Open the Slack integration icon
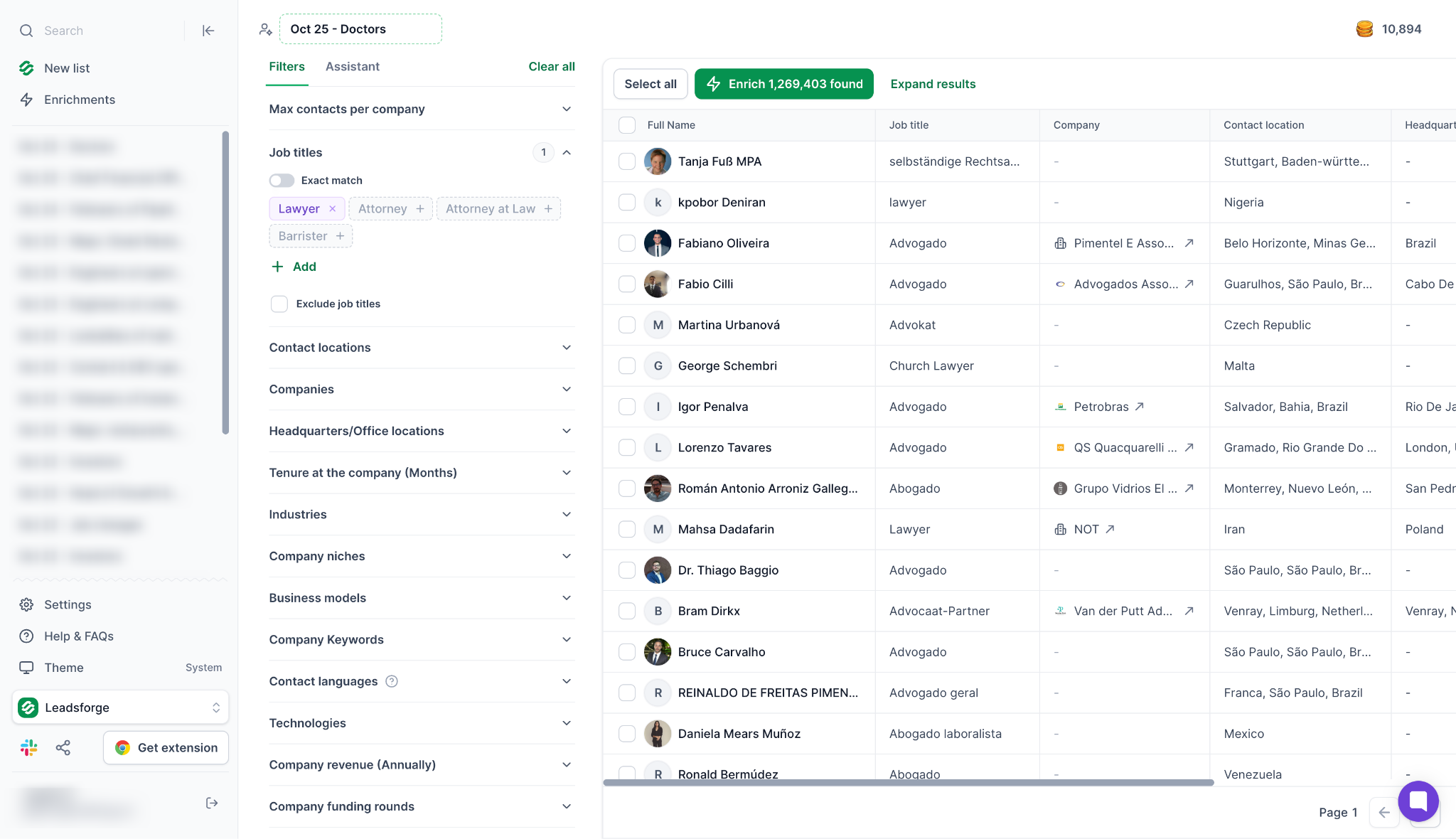 28,748
